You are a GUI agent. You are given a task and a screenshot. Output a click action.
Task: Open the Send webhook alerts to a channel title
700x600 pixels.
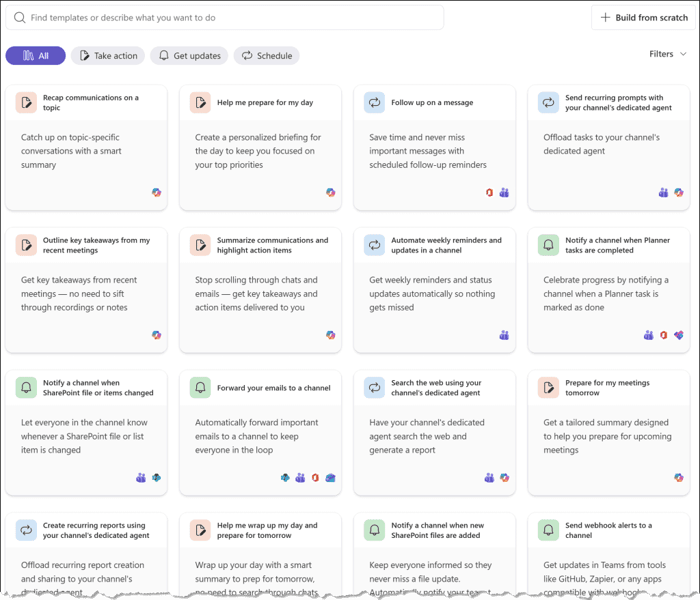click(608, 530)
